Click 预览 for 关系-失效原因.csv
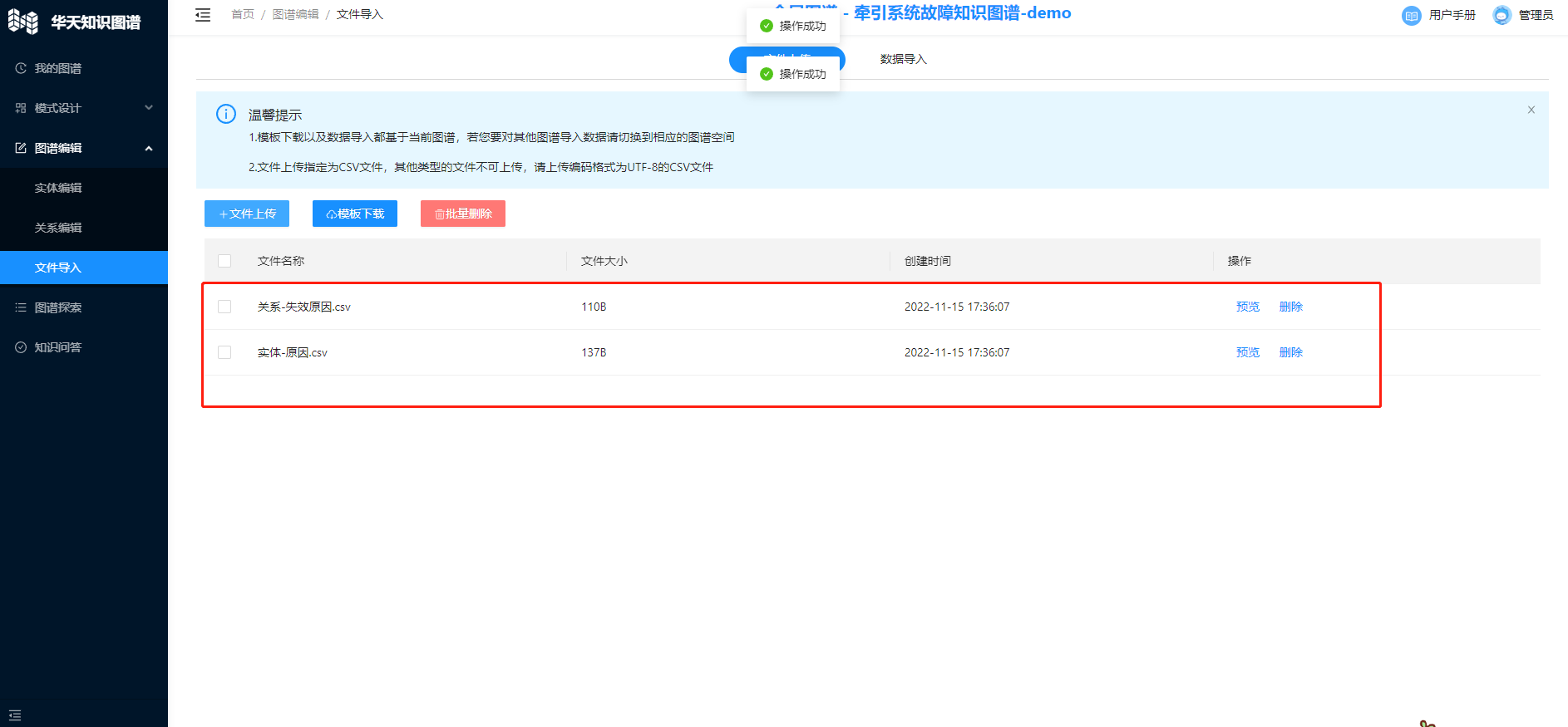The image size is (1568, 727). click(x=1247, y=307)
